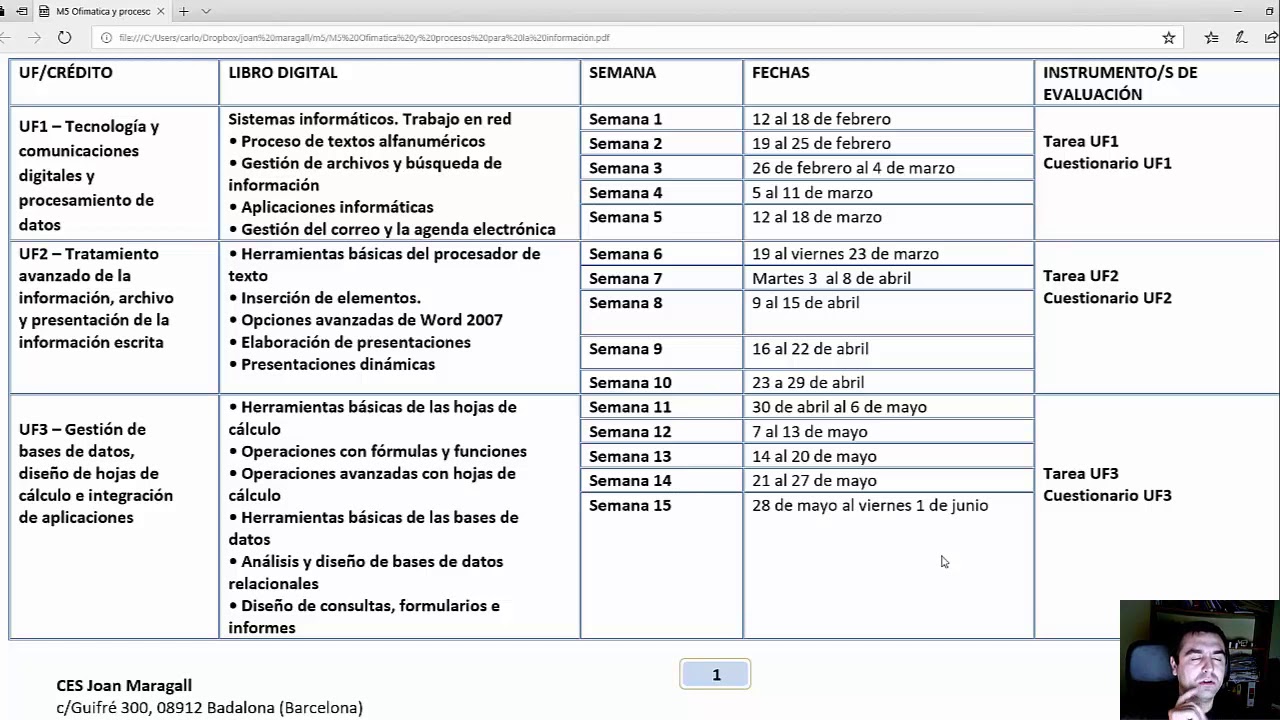Click the date 19 al viernes 23 de marzo
Image resolution: width=1280 pixels, height=720 pixels.
(x=845, y=254)
